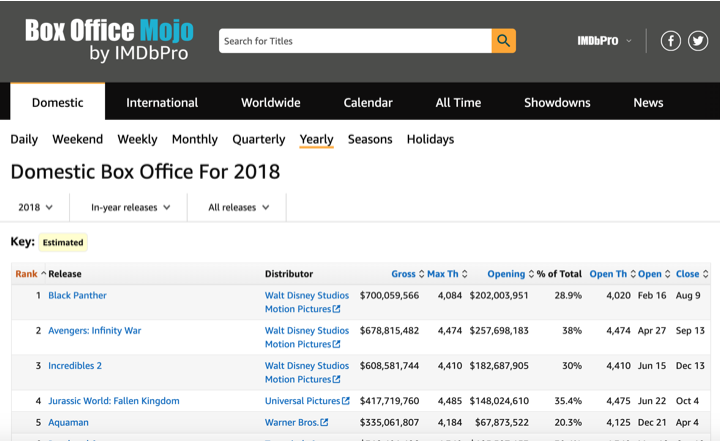Go to the All Time tab
Viewport: 720px width, 441px height.
[458, 102]
